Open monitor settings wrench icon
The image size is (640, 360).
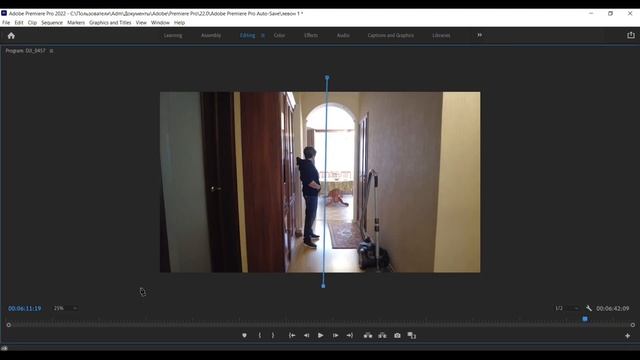click(x=589, y=308)
